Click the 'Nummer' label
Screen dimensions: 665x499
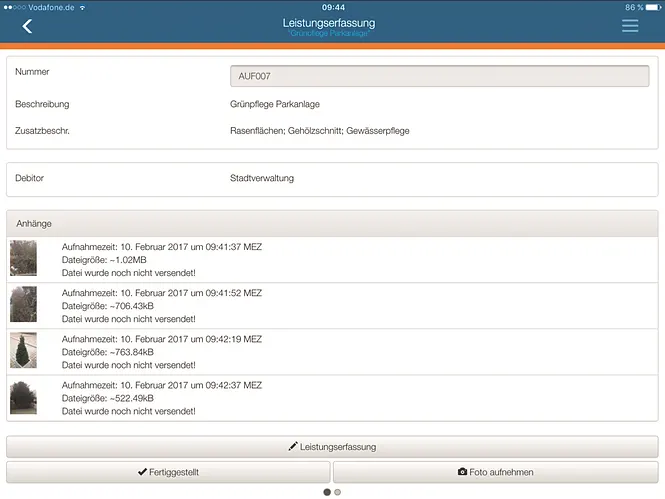click(x=32, y=72)
